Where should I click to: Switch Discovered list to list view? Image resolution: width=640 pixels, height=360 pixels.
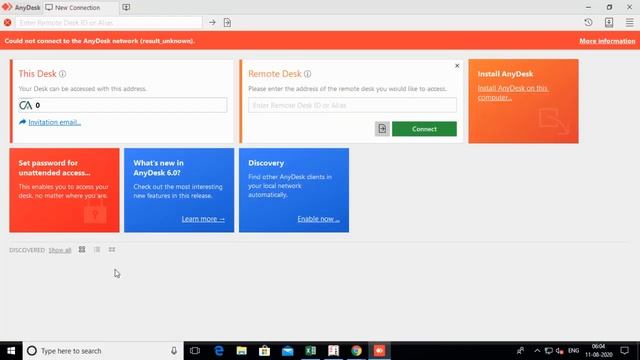(97, 249)
